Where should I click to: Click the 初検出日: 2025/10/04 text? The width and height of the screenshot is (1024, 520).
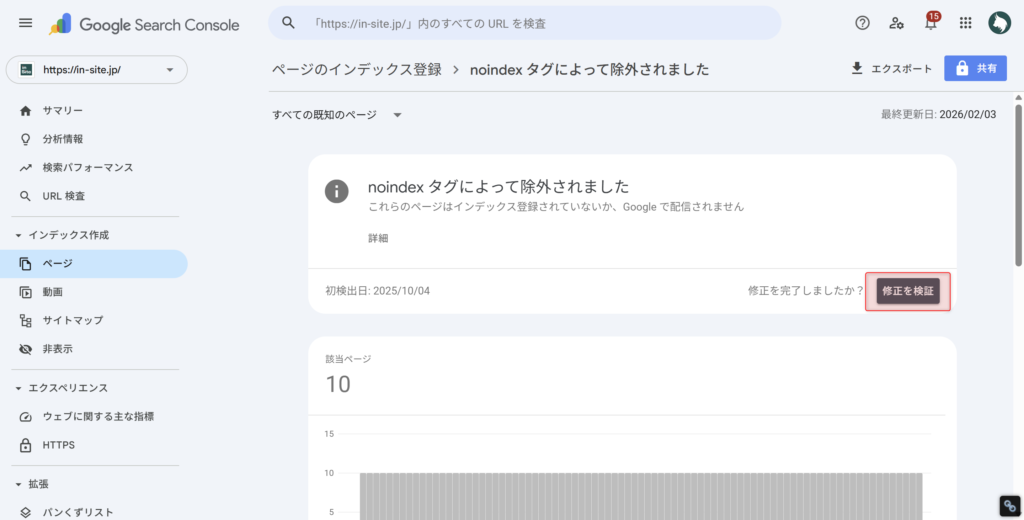tap(377, 291)
